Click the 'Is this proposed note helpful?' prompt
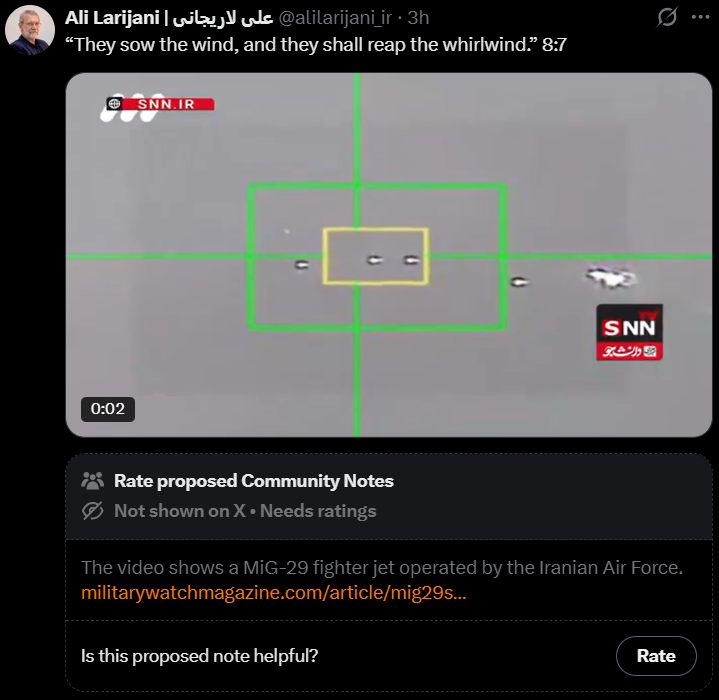 pos(199,656)
